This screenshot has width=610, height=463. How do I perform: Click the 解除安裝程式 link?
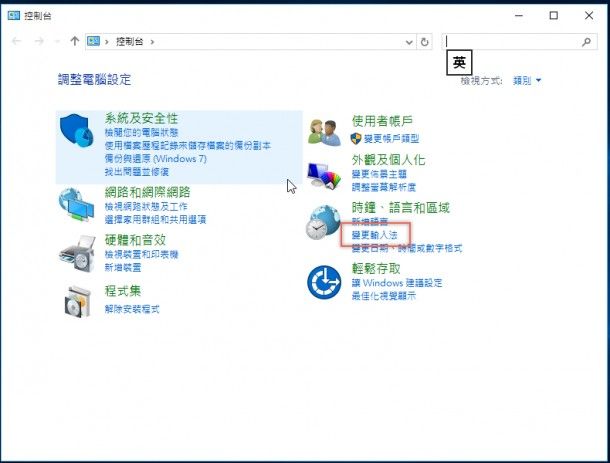(132, 309)
